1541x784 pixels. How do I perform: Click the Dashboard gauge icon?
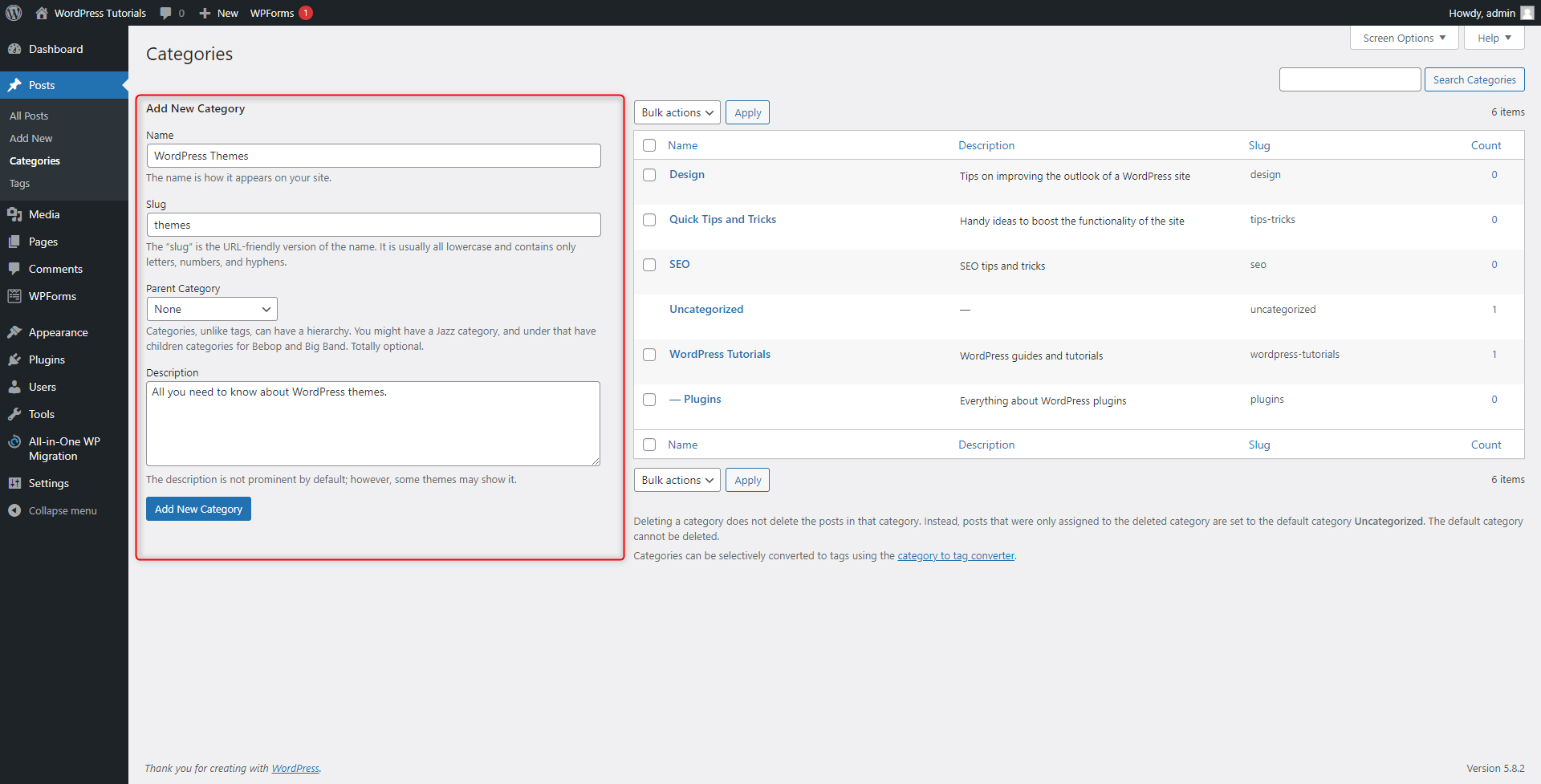coord(14,49)
